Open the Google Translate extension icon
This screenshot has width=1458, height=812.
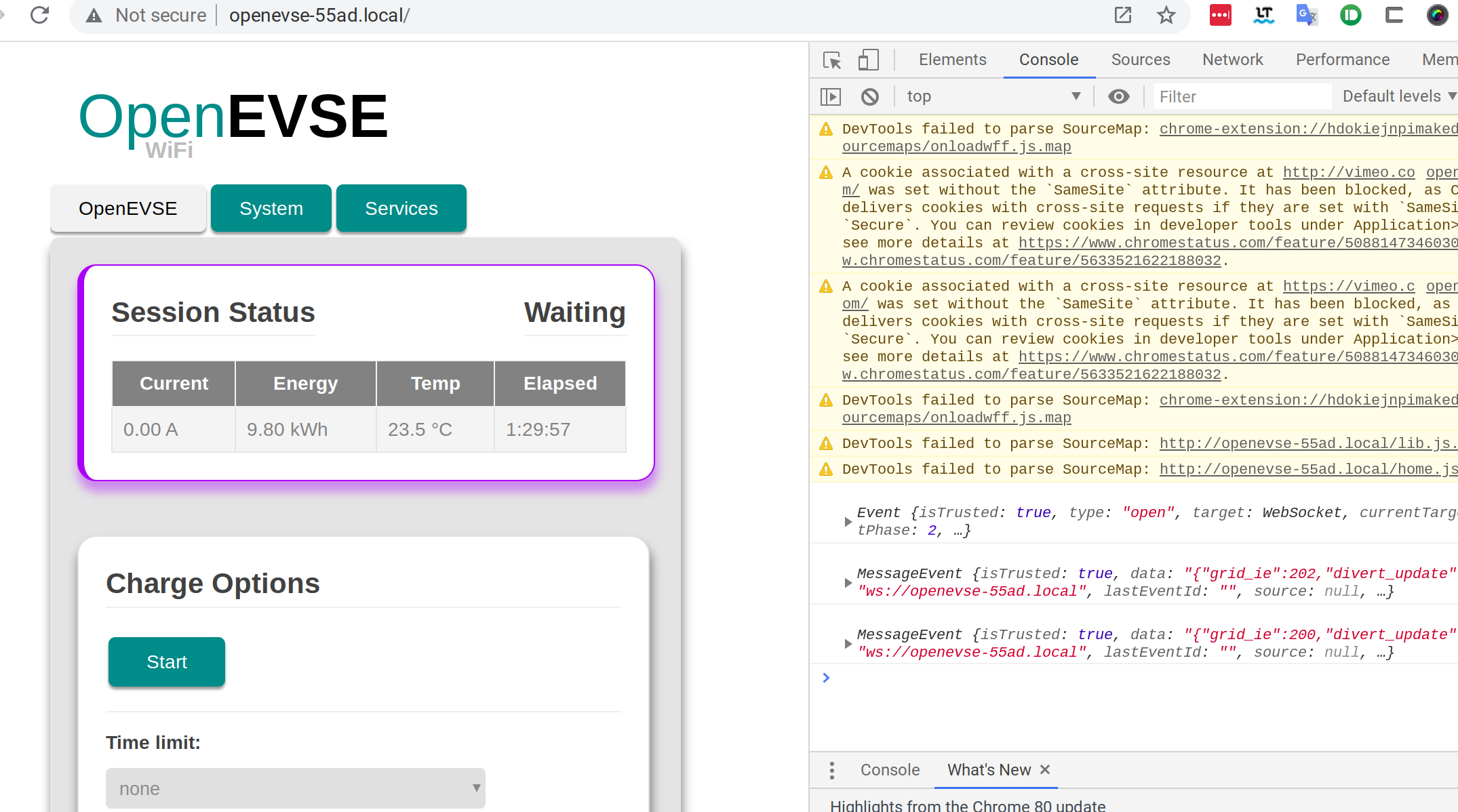click(1306, 15)
